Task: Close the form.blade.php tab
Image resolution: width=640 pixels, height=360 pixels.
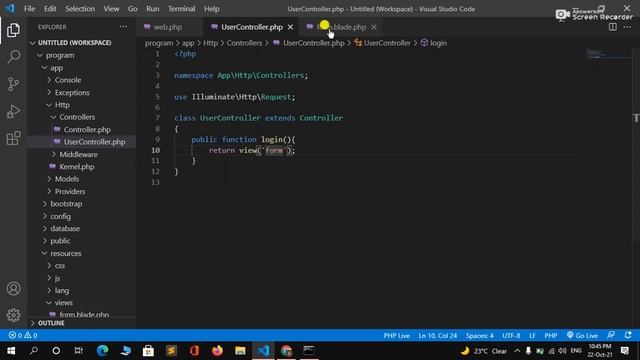Action: (x=374, y=27)
